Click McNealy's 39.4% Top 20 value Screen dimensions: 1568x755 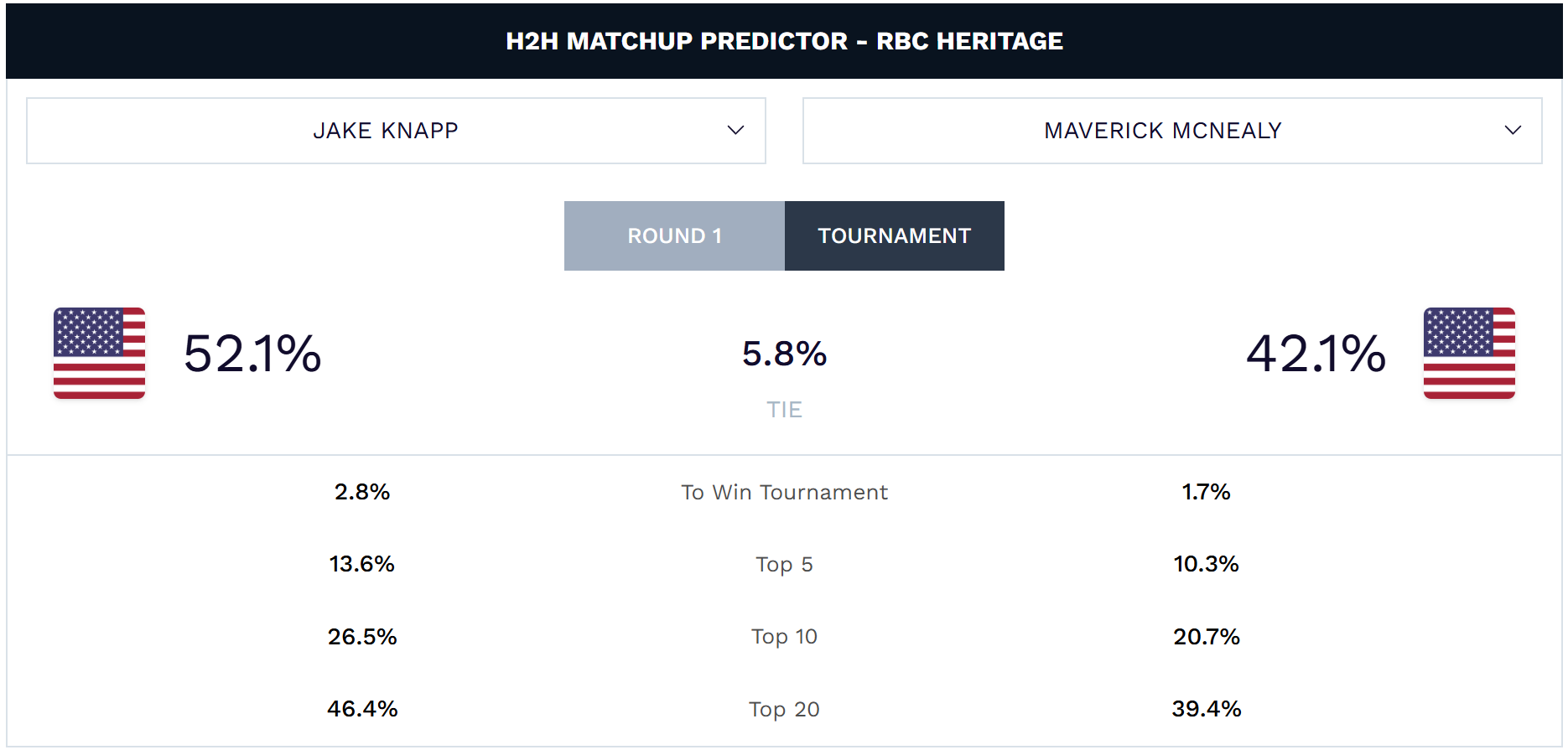click(1206, 709)
